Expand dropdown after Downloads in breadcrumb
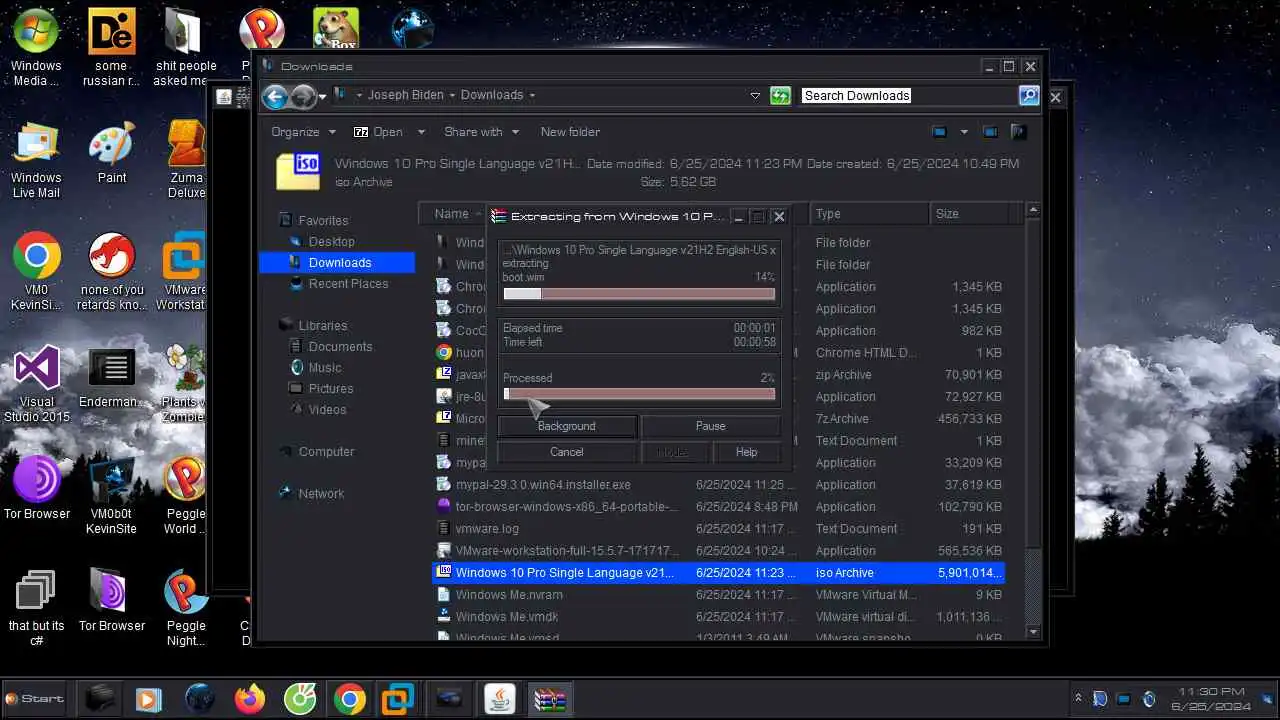 pos(532,96)
